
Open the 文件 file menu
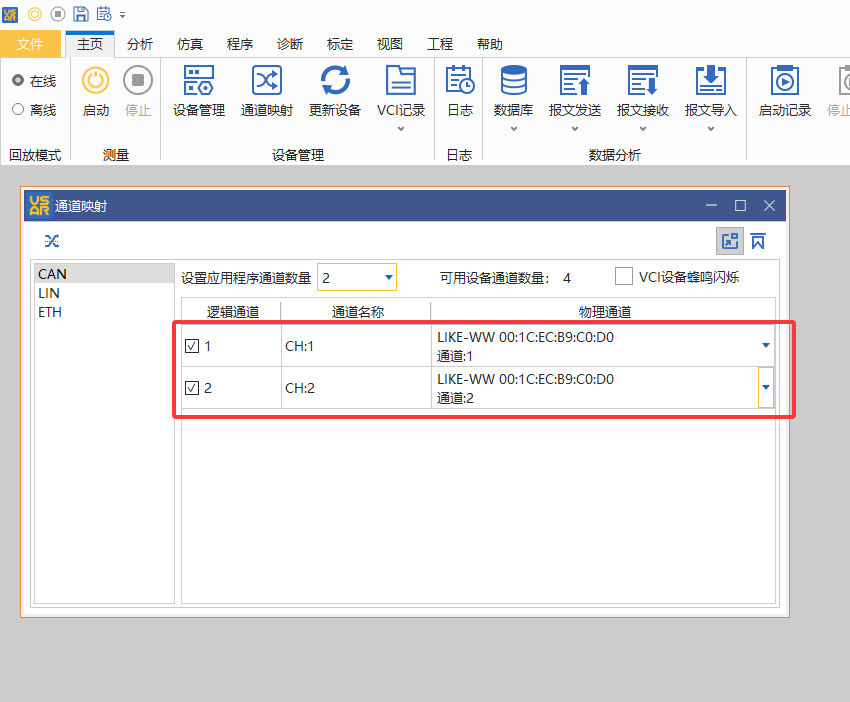pos(32,44)
